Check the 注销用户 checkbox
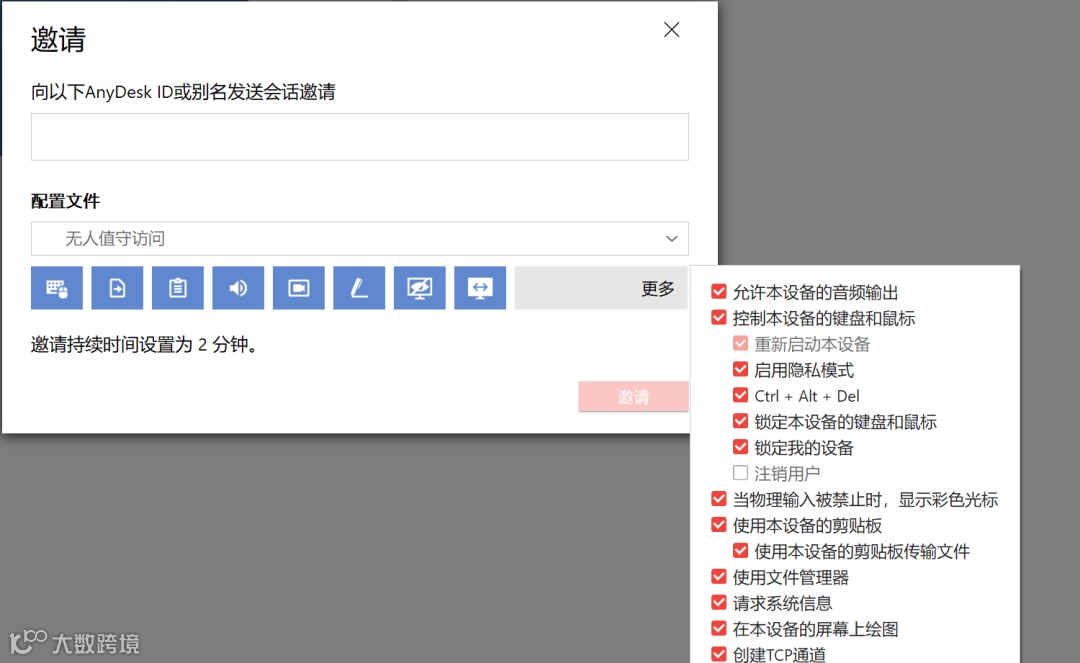The width and height of the screenshot is (1080, 663). [740, 473]
